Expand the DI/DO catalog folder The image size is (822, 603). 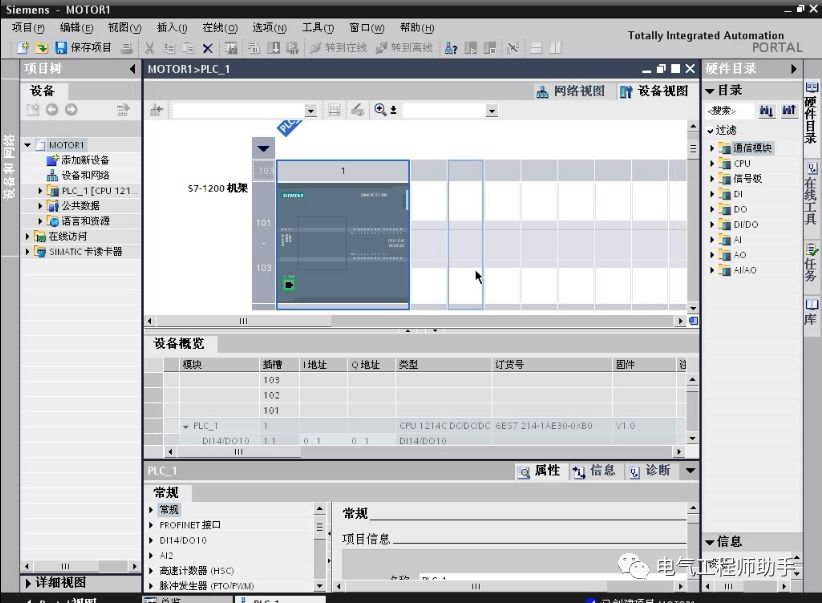click(712, 224)
